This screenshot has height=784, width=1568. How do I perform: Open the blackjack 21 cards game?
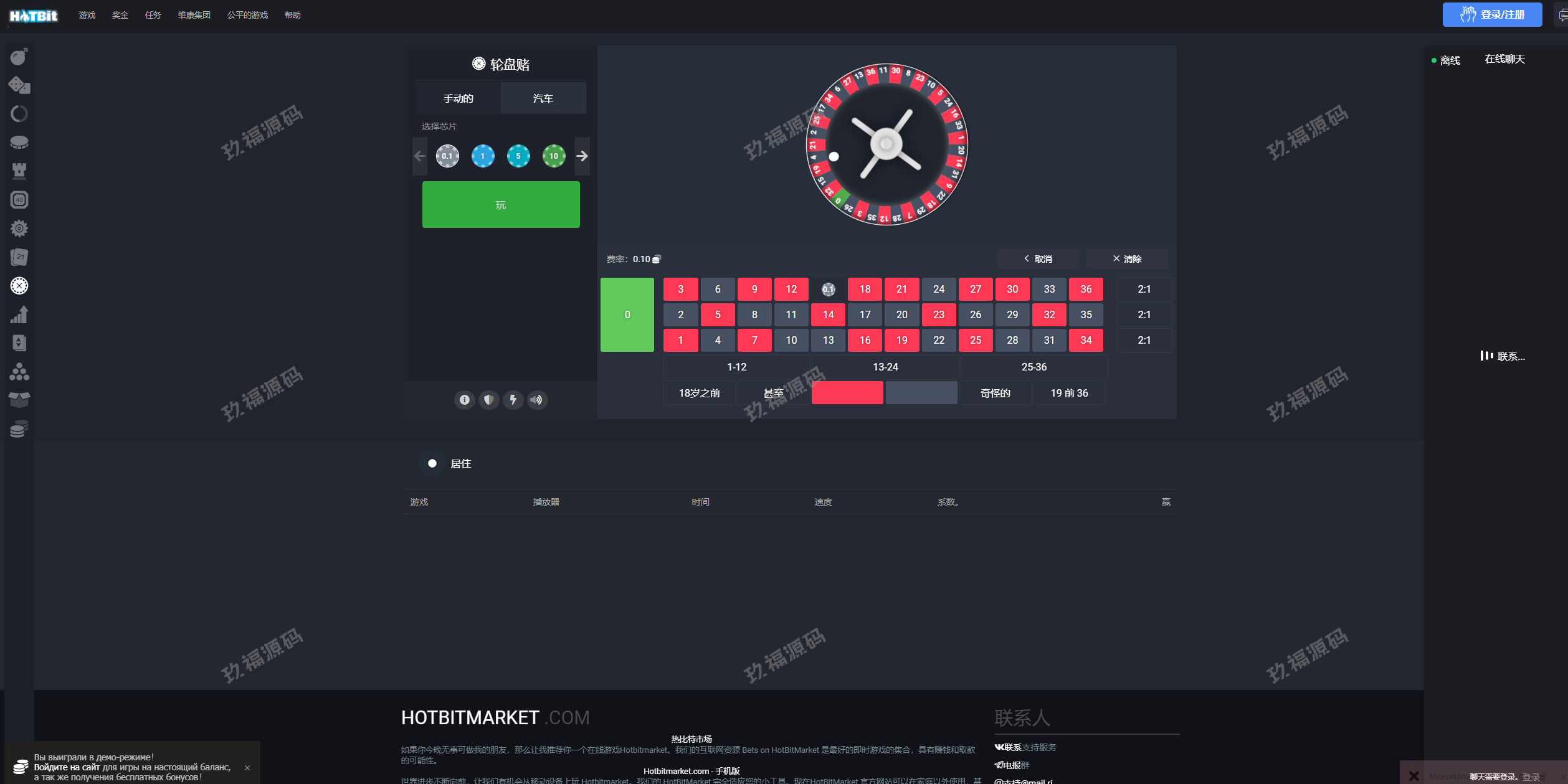pos(19,257)
